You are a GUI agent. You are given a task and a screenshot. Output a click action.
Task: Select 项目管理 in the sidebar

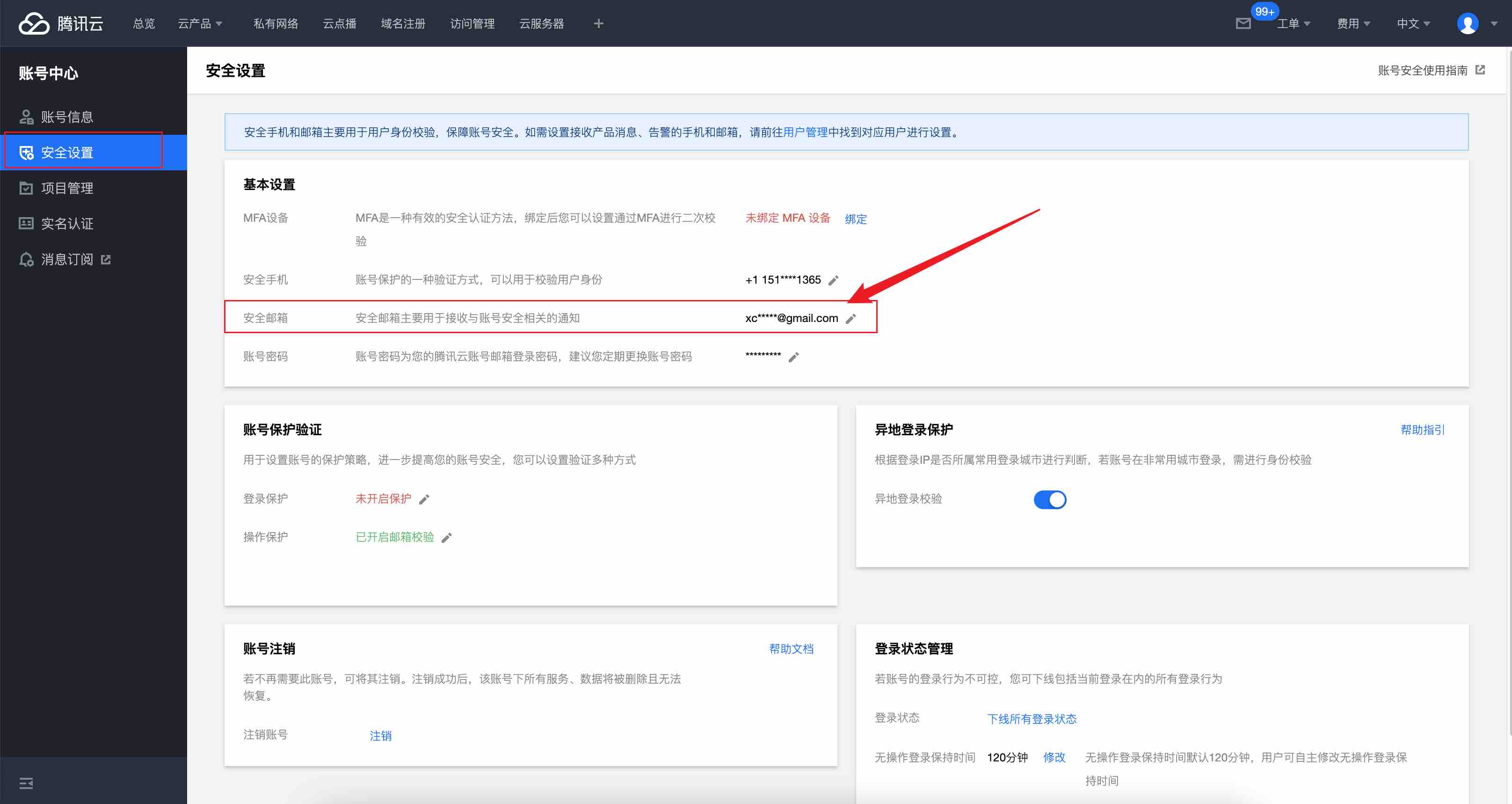[93, 188]
